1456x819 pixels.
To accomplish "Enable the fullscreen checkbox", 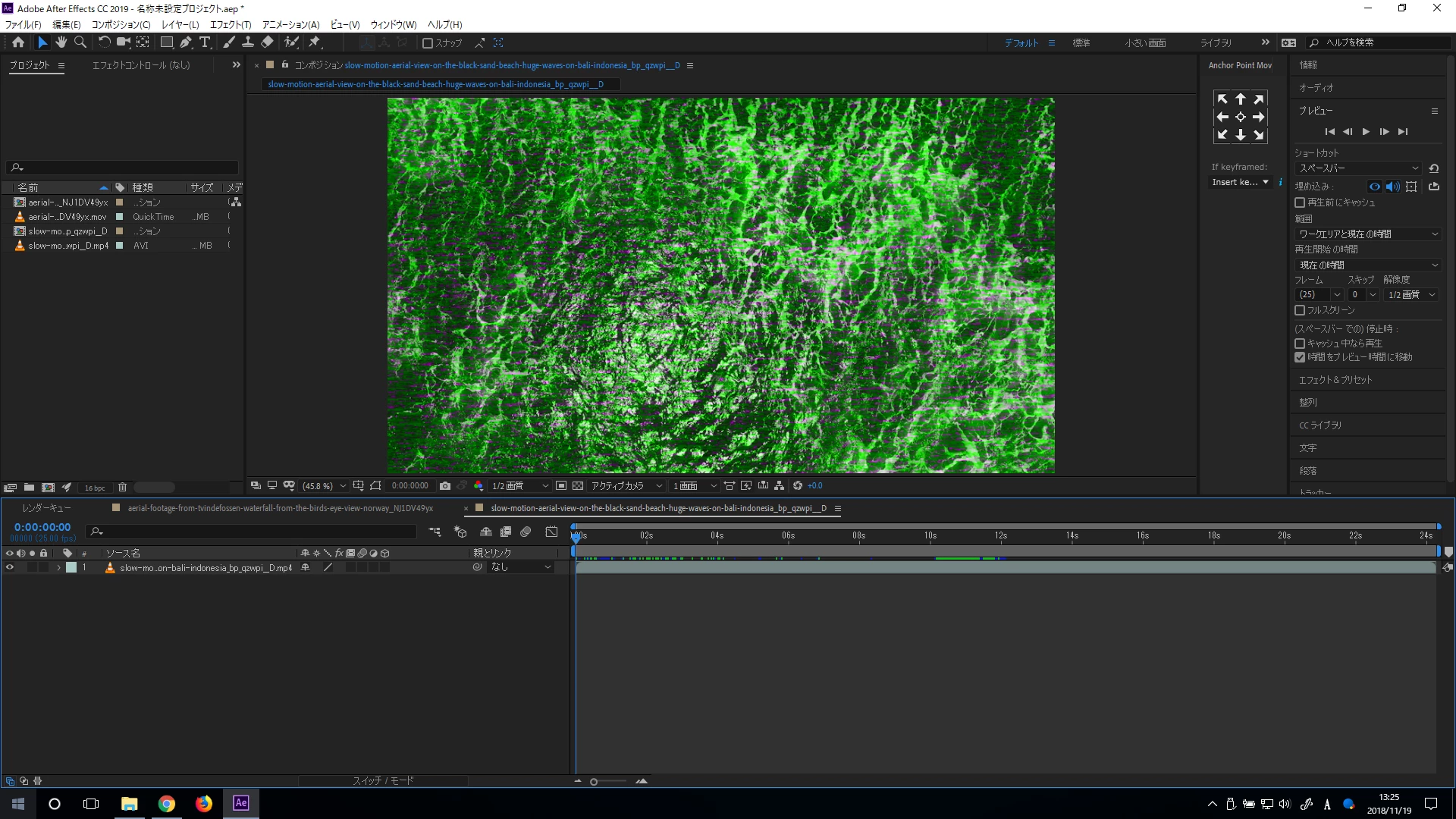I will coord(1300,310).
